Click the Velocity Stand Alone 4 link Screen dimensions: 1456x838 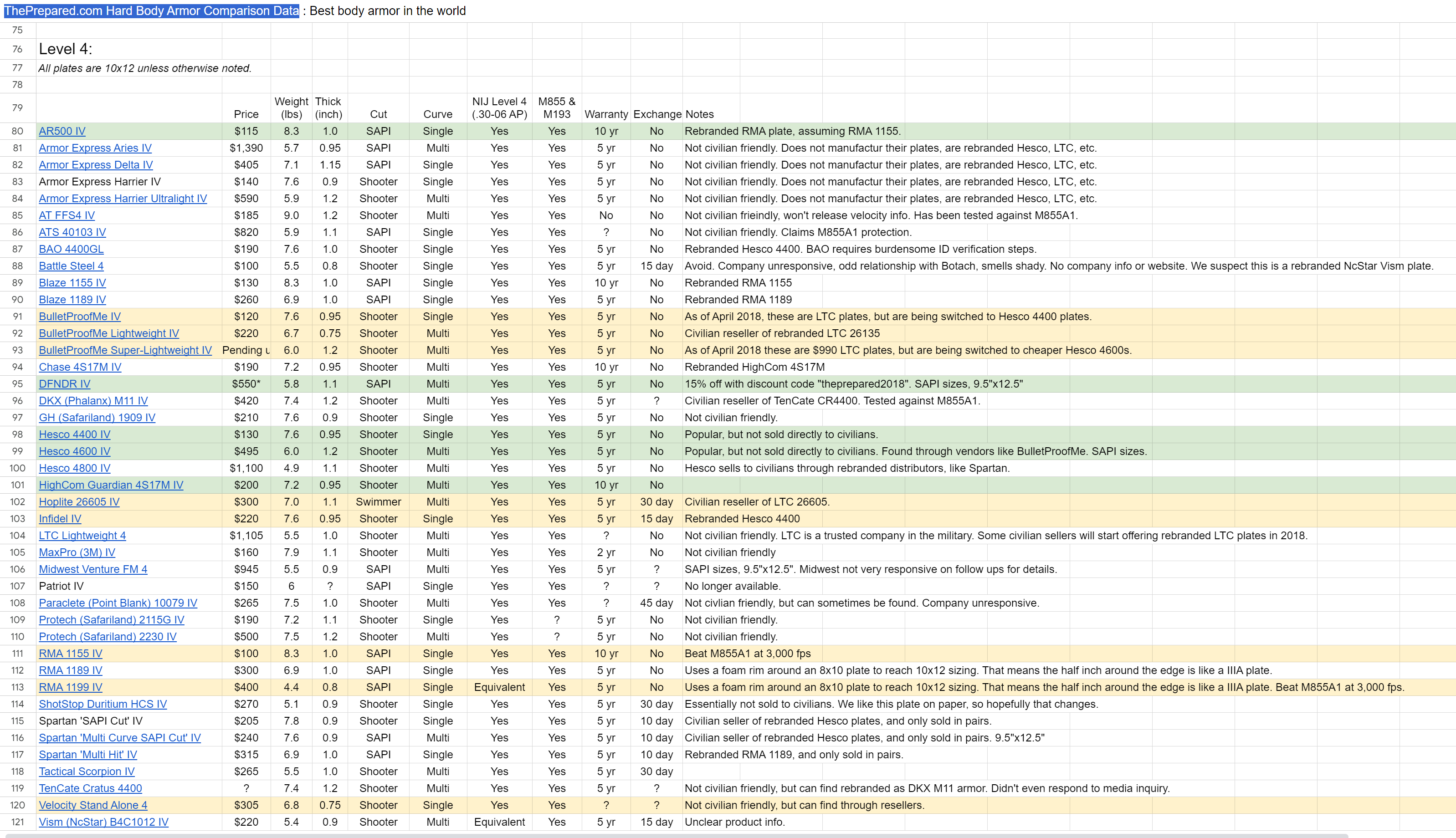coord(92,805)
